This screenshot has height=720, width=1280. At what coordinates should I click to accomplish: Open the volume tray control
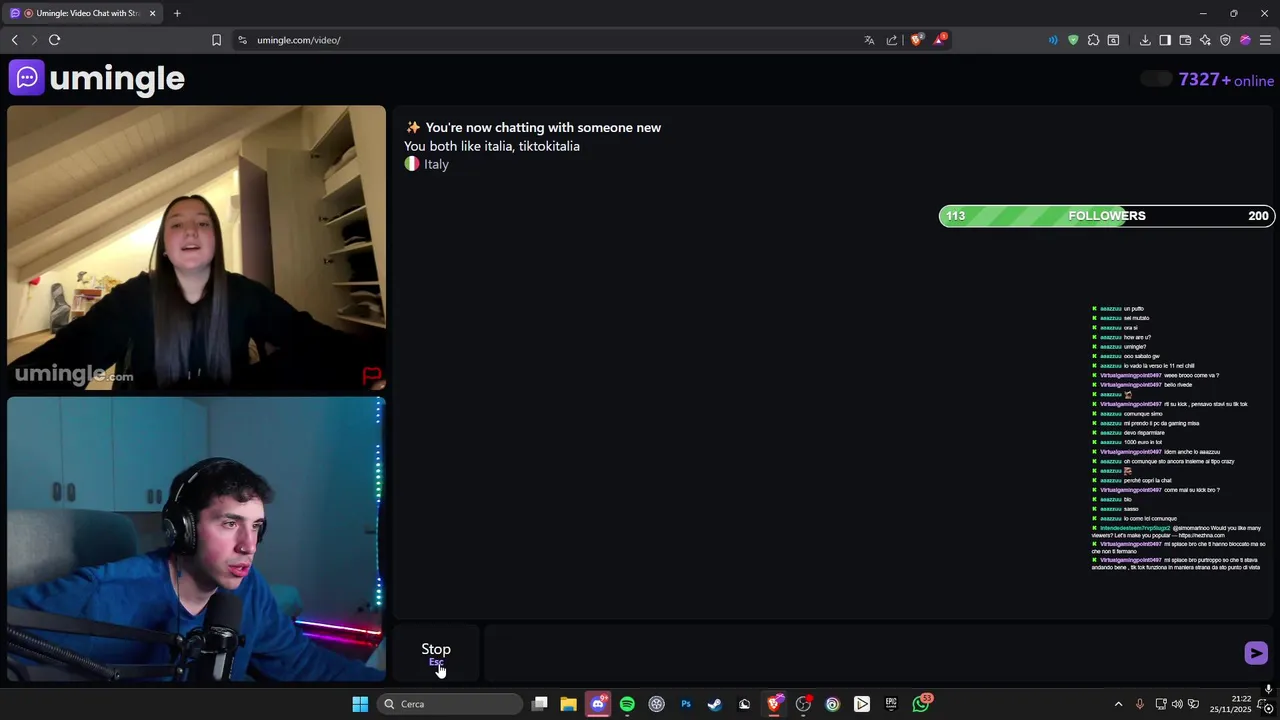[x=1177, y=704]
